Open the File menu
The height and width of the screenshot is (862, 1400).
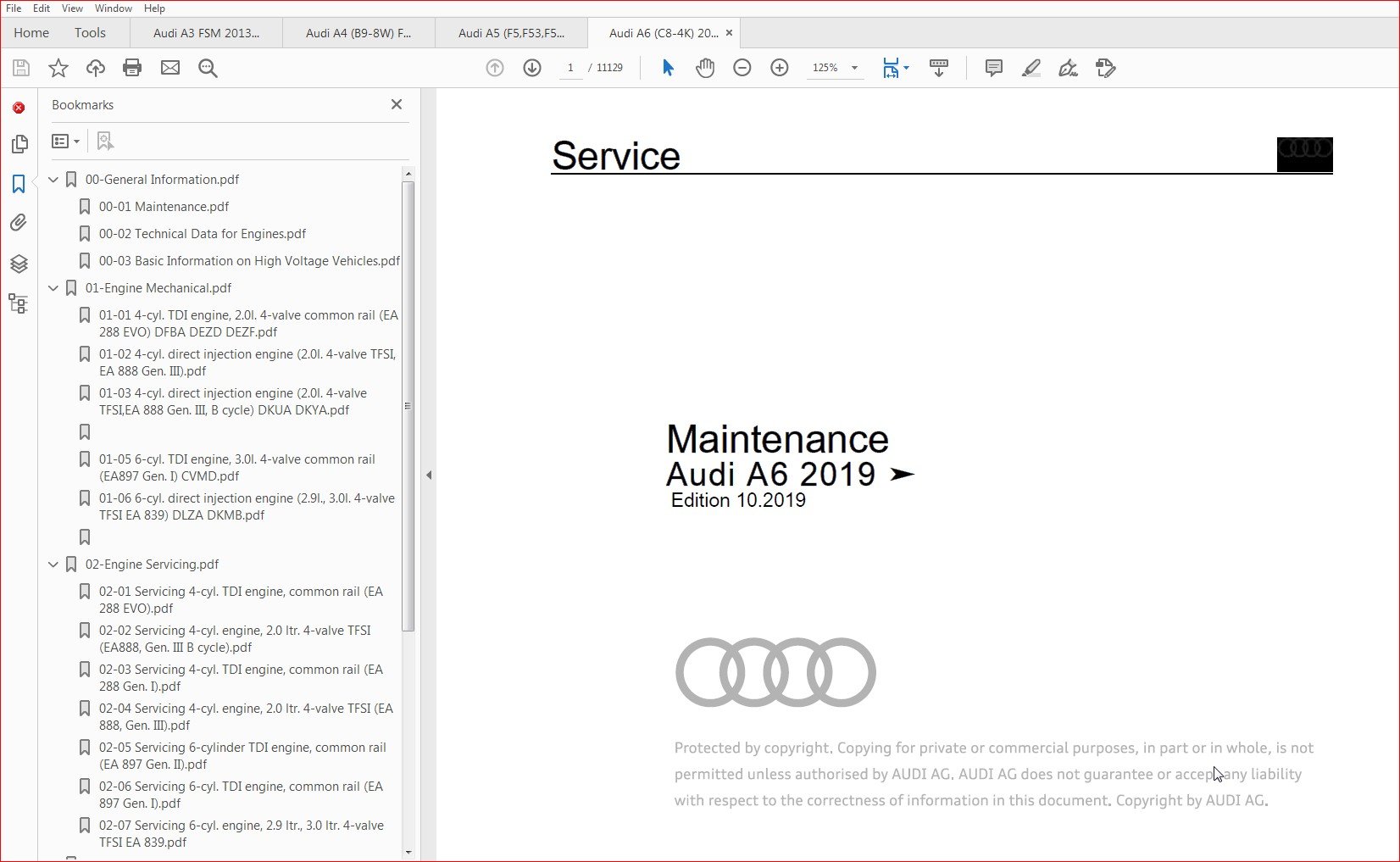[14, 8]
